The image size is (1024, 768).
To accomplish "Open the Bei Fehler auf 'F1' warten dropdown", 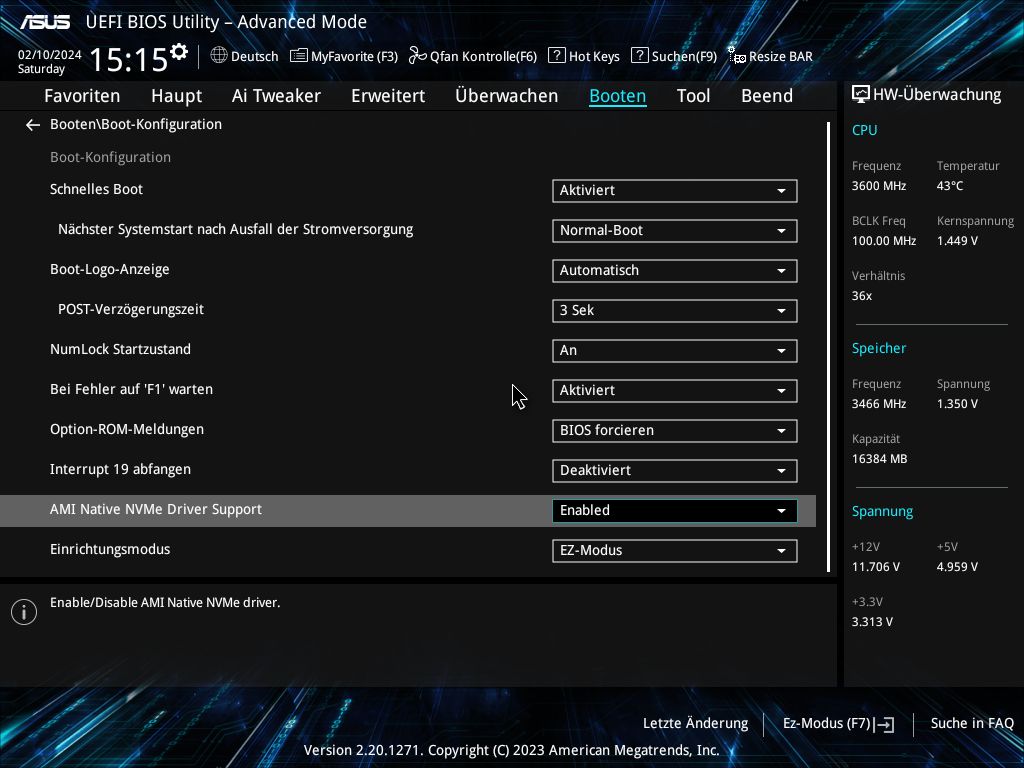I will click(x=675, y=391).
